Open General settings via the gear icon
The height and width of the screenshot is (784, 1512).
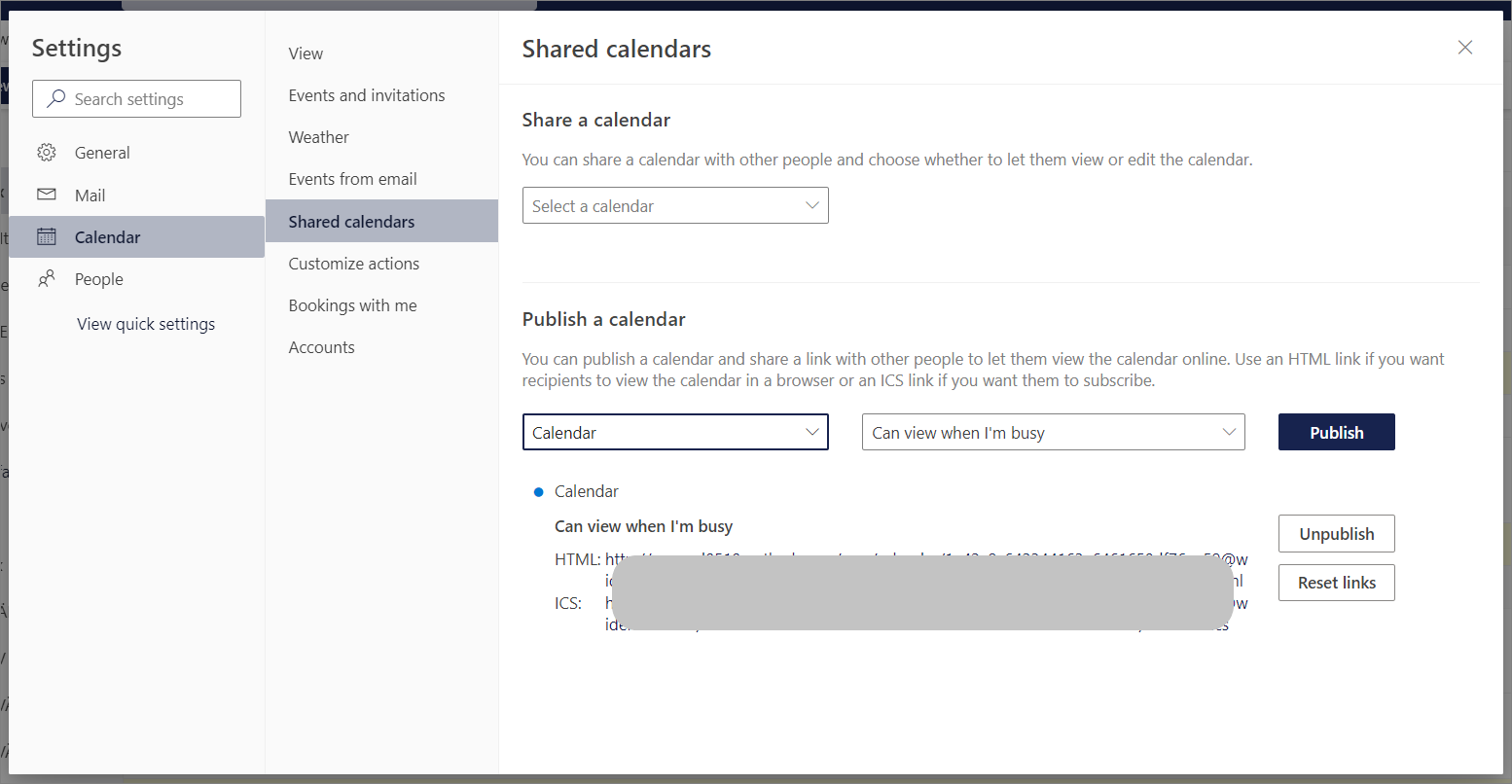coord(47,152)
